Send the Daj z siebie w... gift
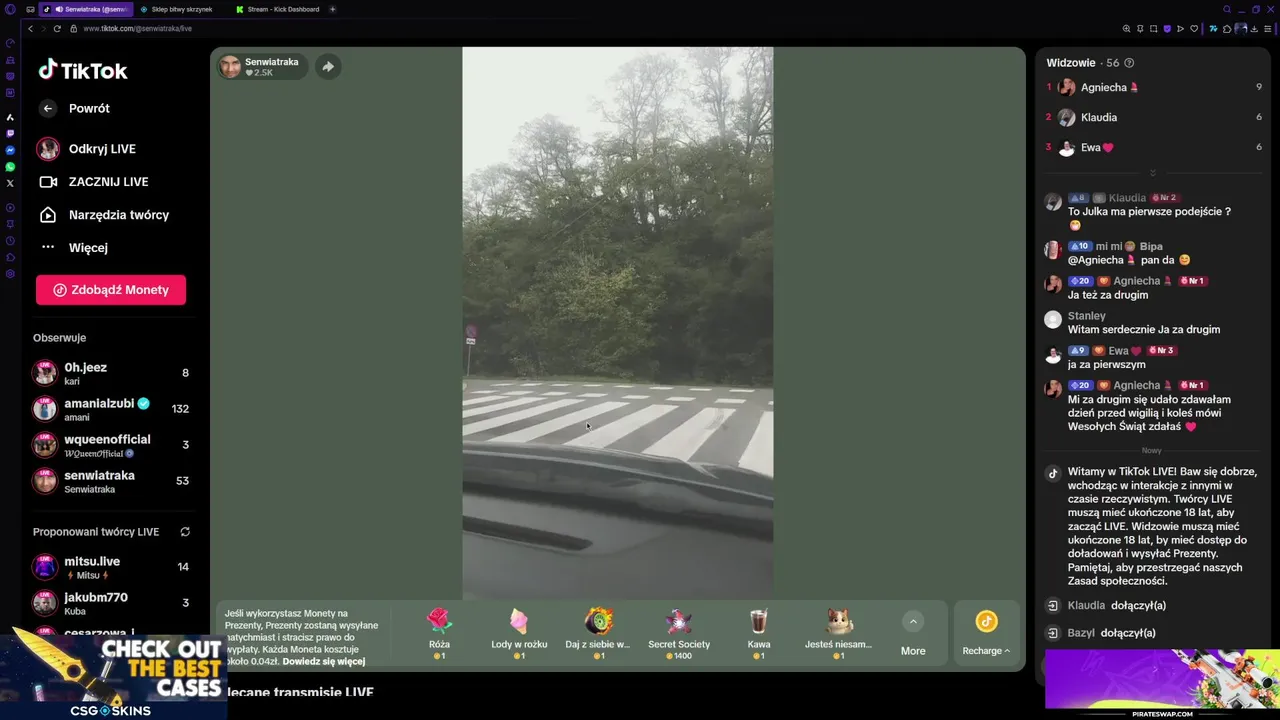 click(598, 634)
